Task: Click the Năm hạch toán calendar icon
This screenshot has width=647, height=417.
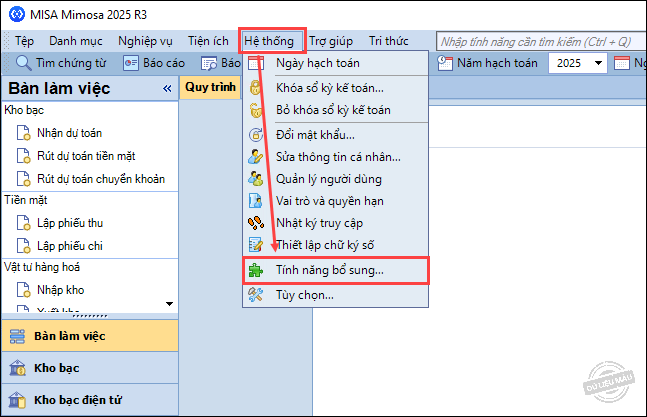Action: 445,63
